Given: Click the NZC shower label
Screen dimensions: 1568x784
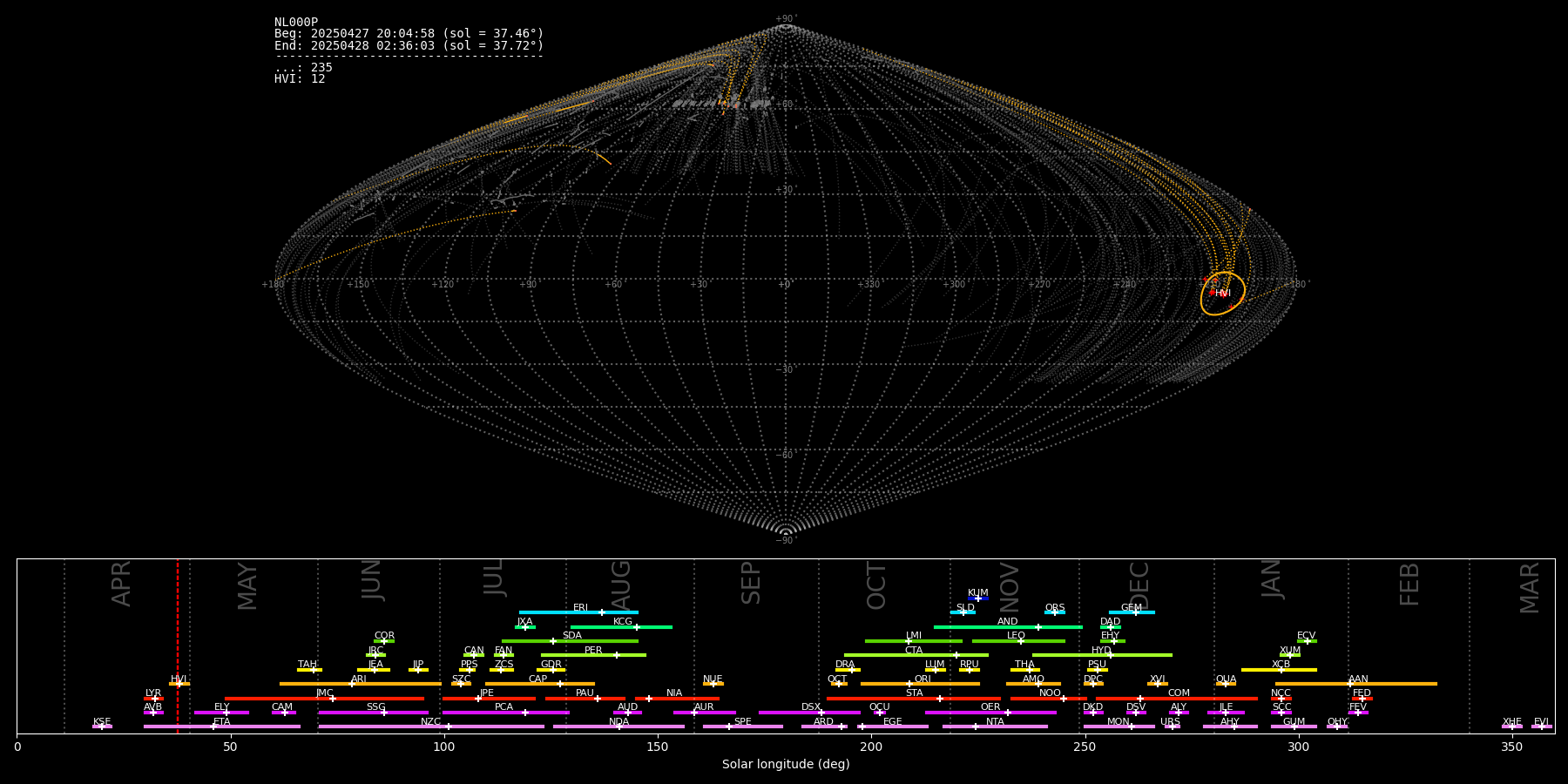Looking at the screenshot, I should point(430,722).
